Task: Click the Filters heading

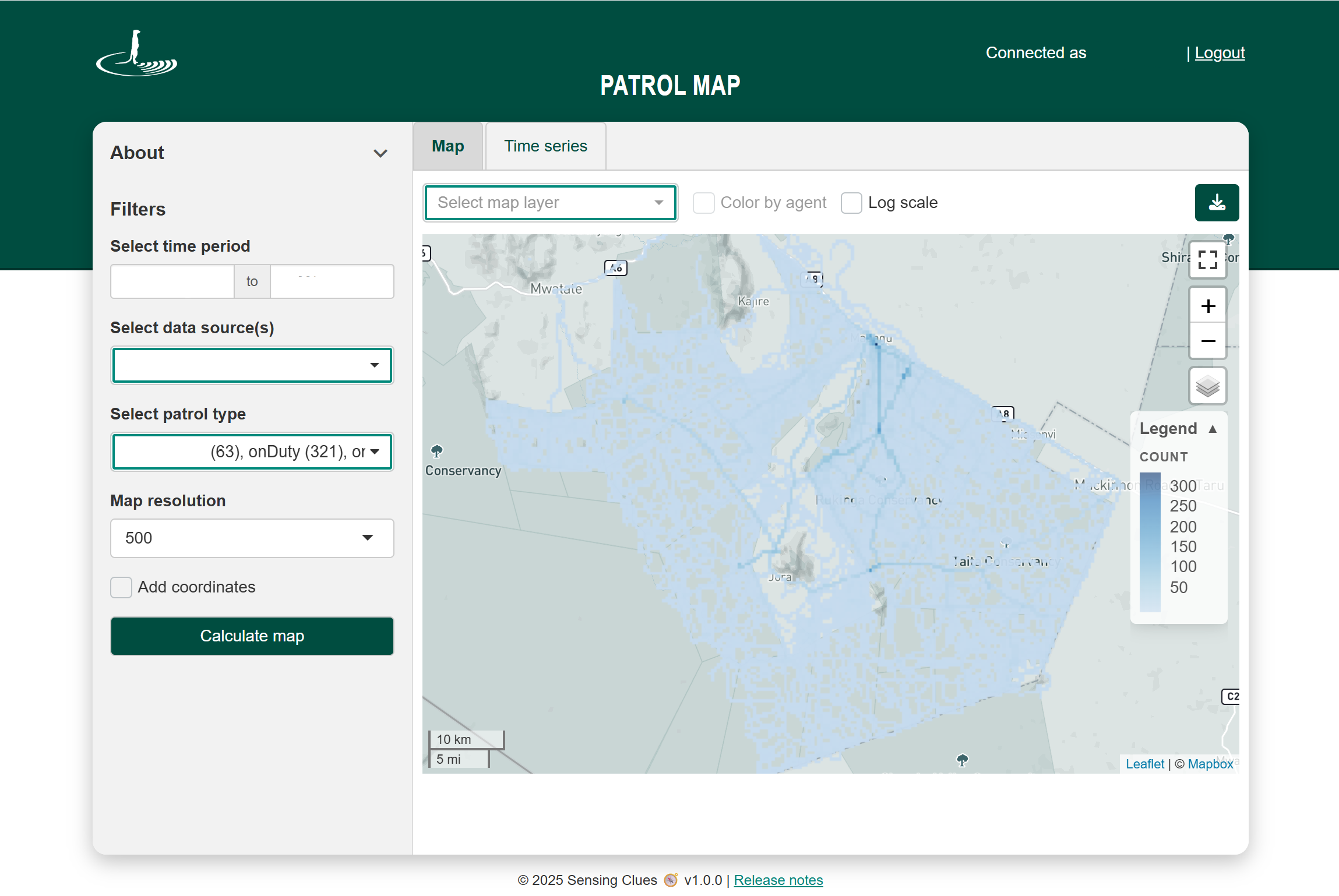Action: (x=138, y=209)
